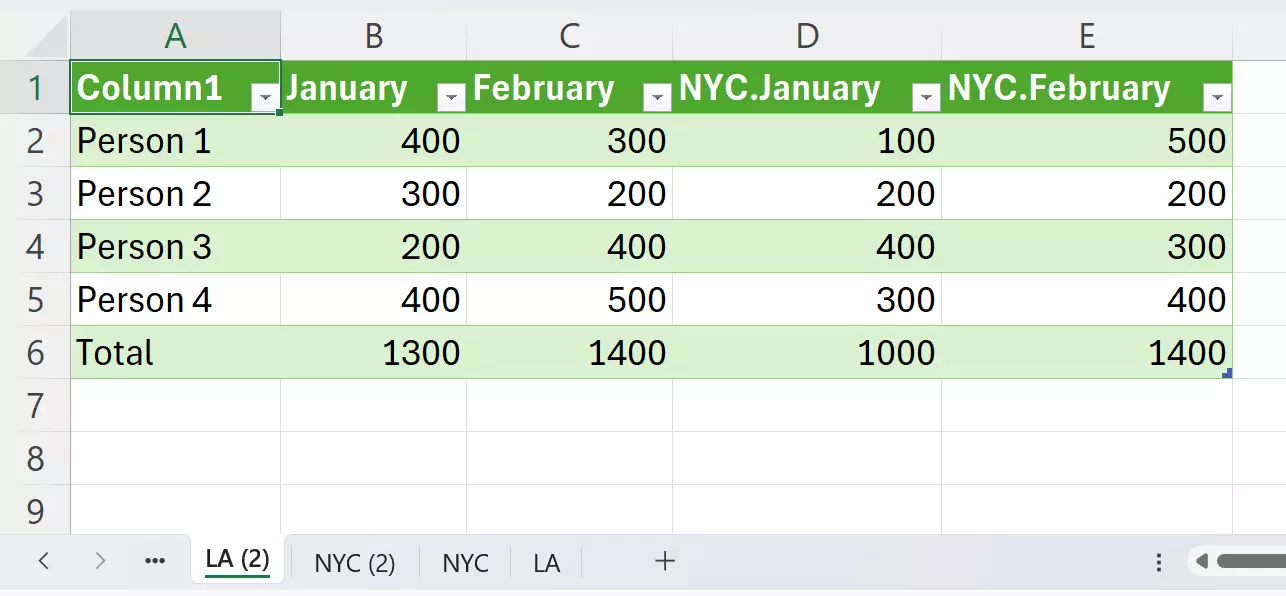Select row 6 header
This screenshot has height=596, width=1286.
[x=35, y=352]
